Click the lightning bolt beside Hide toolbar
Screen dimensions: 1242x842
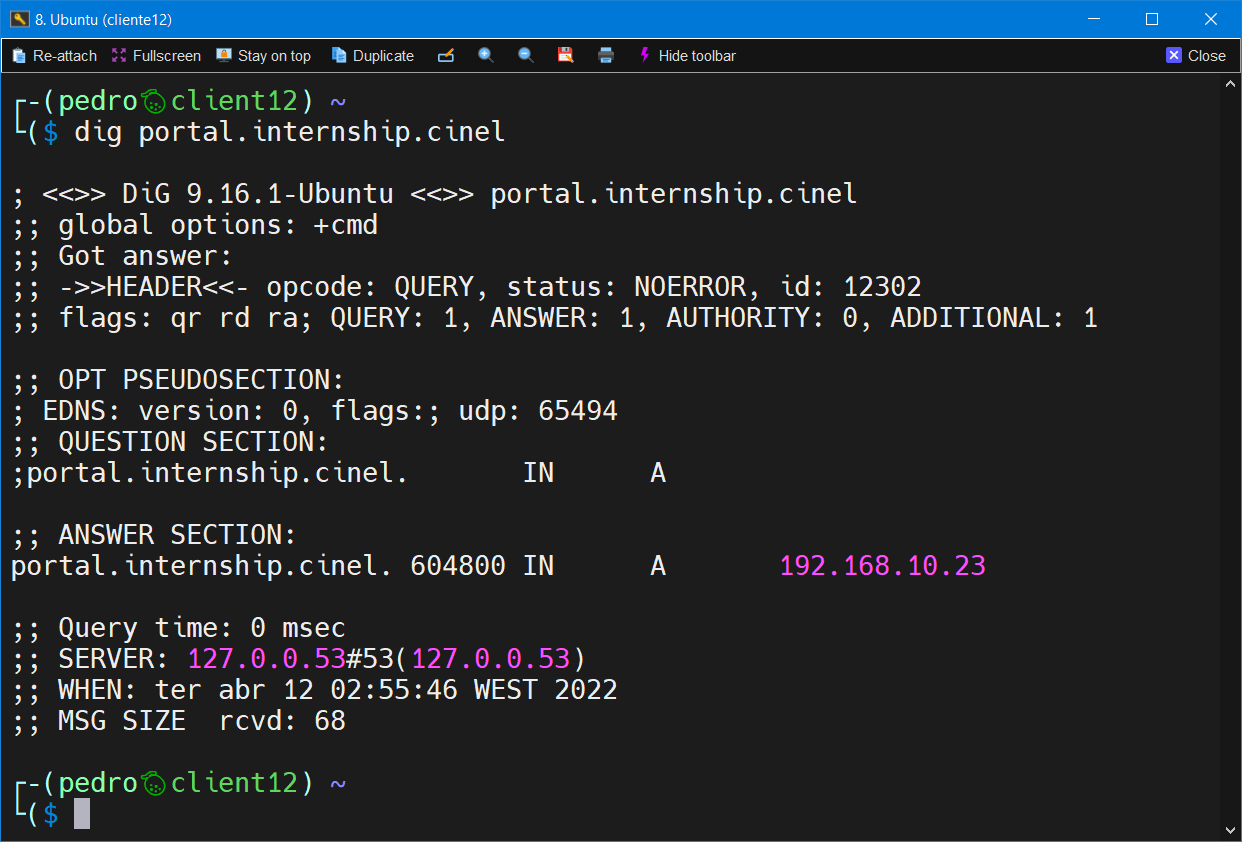tap(644, 55)
